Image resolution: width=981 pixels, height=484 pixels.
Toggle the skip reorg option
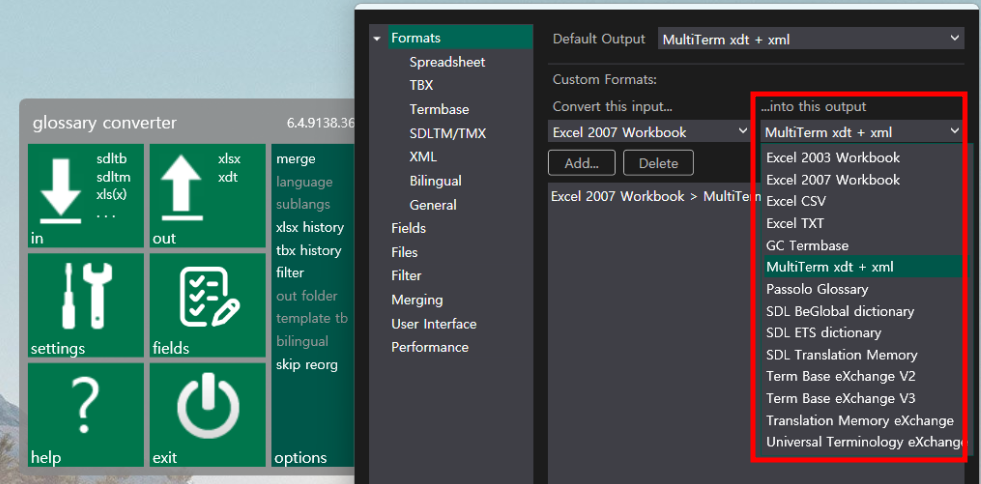pyautogui.click(x=307, y=365)
